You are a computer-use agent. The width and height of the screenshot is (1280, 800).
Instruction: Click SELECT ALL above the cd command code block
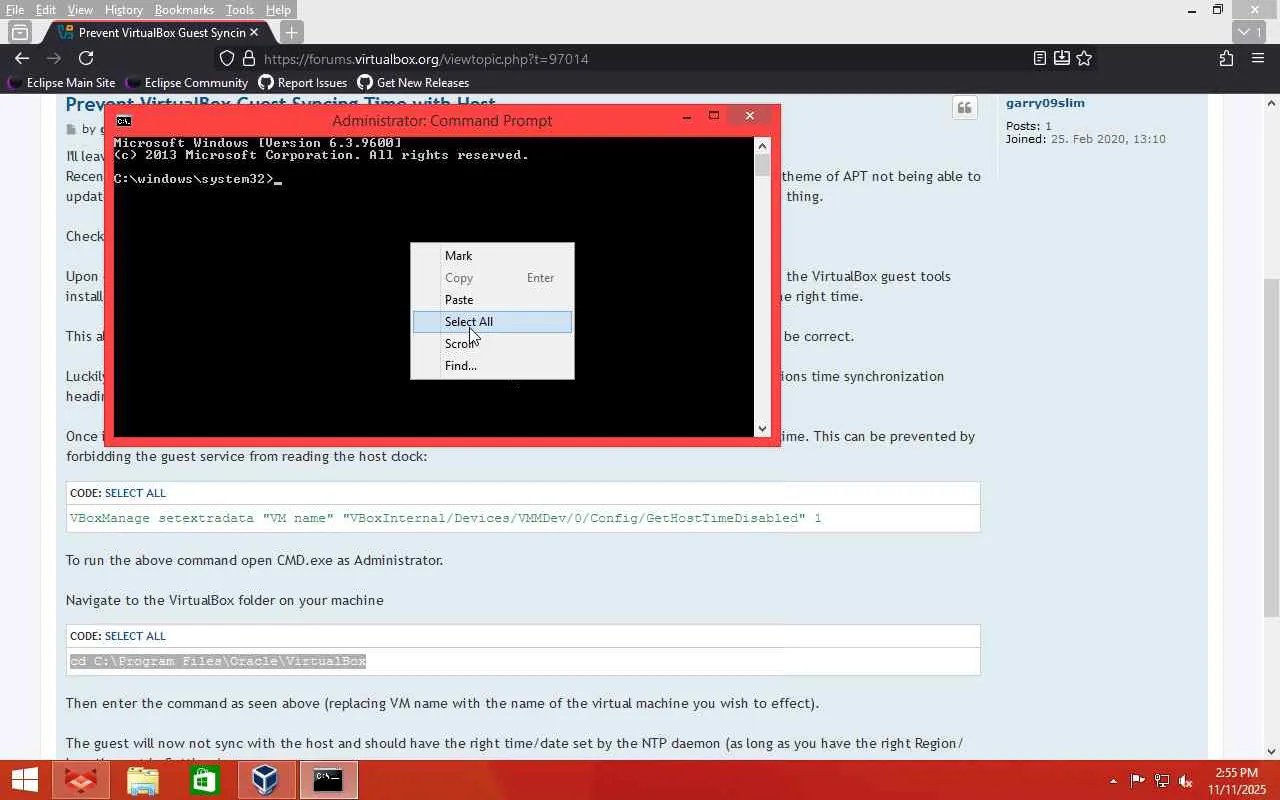(135, 636)
